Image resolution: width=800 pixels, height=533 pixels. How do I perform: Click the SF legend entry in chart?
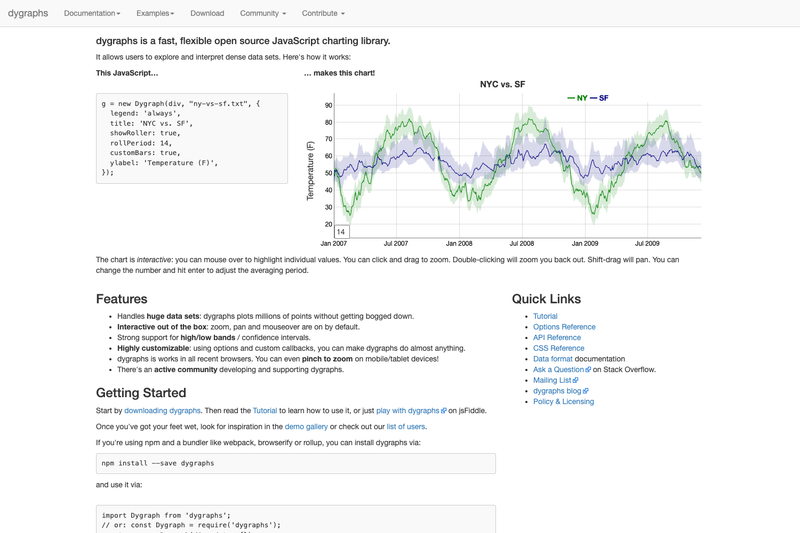pyautogui.click(x=599, y=98)
